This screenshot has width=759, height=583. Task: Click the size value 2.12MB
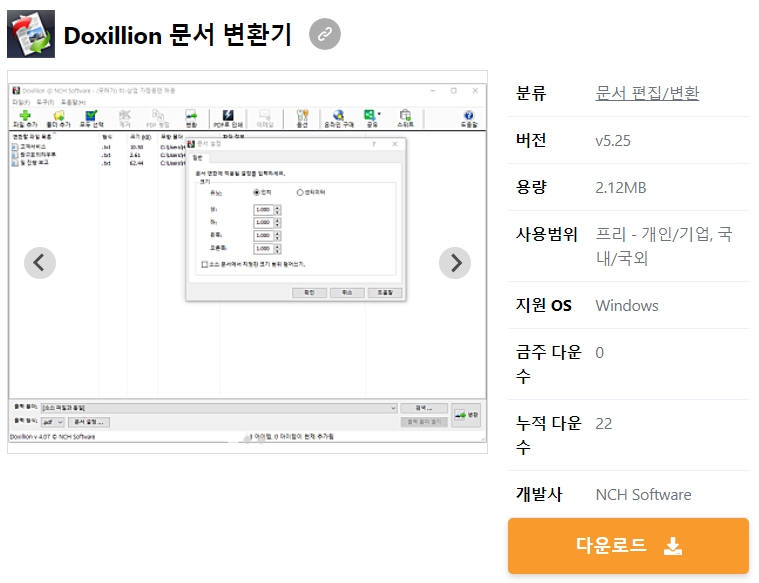click(621, 187)
